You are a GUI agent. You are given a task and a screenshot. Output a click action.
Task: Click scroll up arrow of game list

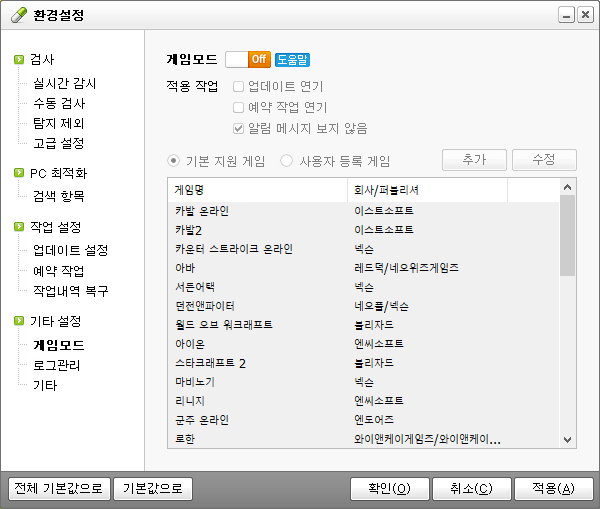point(567,187)
